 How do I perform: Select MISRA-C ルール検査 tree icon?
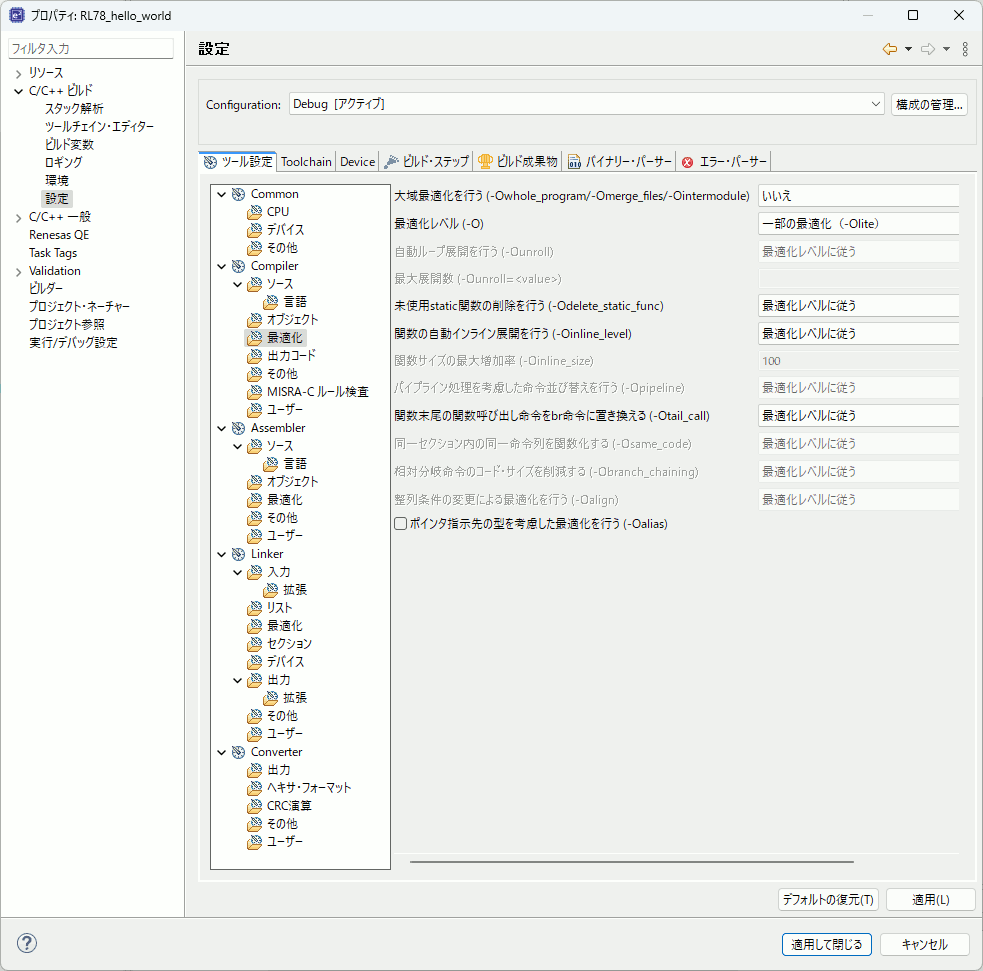255,392
